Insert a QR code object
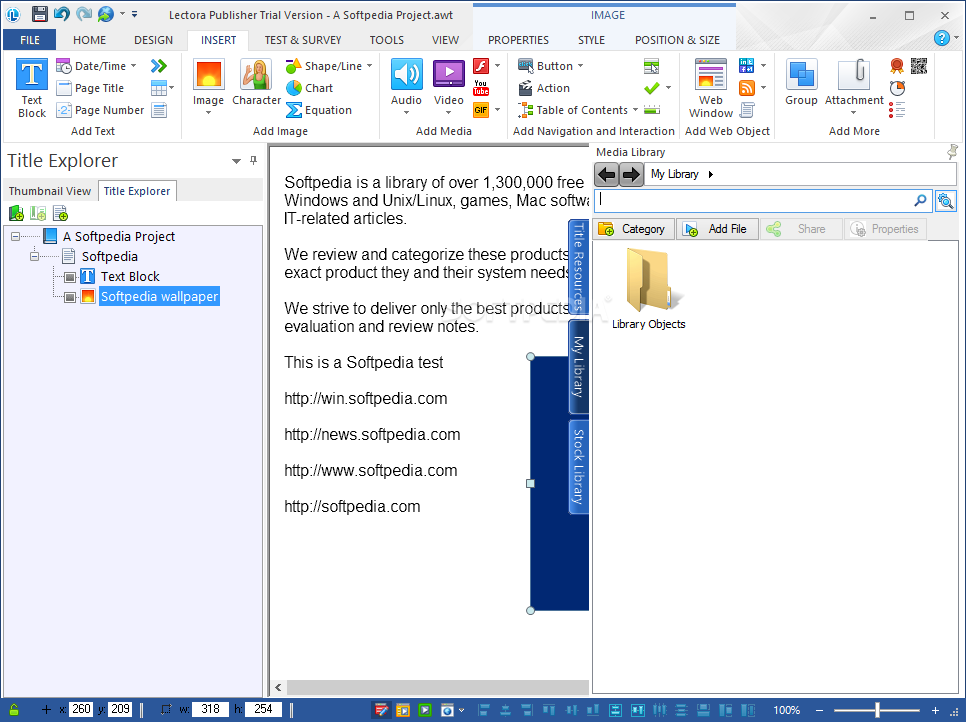 point(919,66)
